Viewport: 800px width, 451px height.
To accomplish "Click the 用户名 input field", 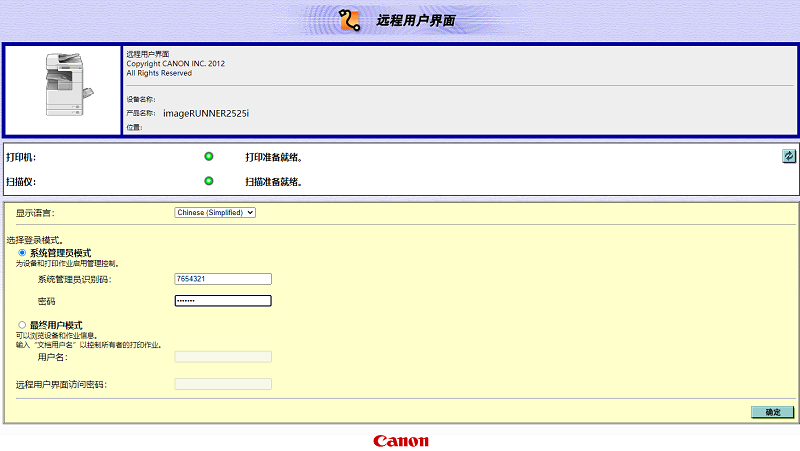I will click(x=223, y=357).
